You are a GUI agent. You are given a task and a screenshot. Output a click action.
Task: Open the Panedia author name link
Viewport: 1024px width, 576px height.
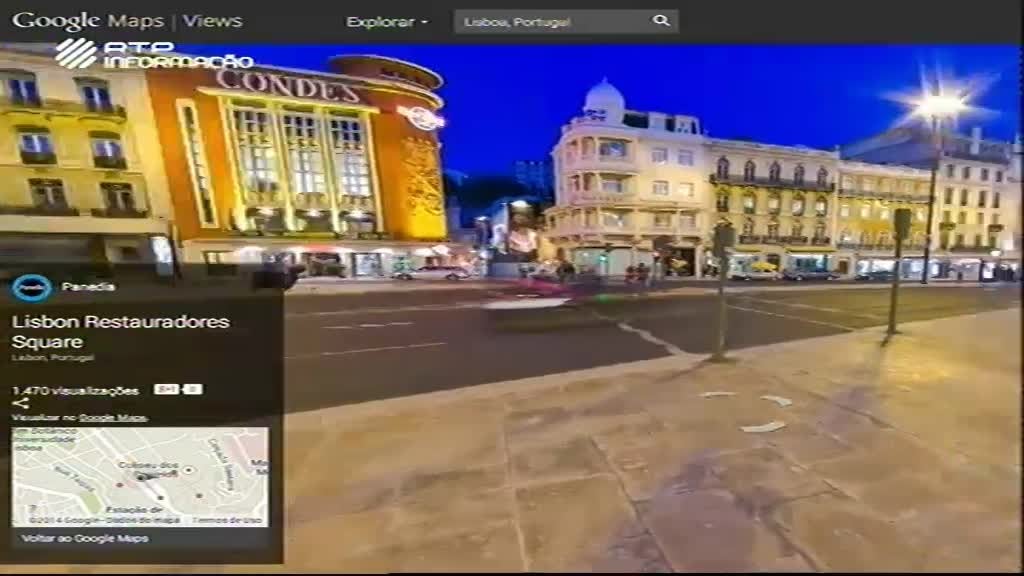click(88, 287)
